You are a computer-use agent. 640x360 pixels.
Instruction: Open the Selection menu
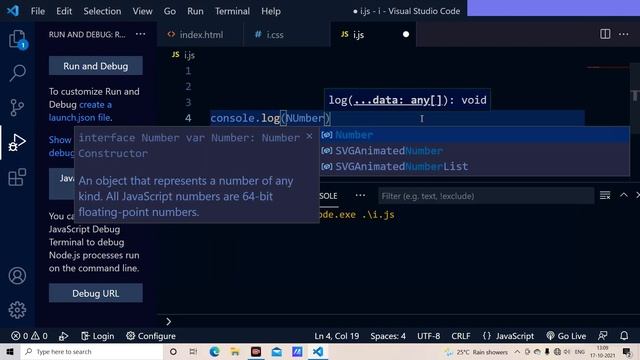click(102, 11)
